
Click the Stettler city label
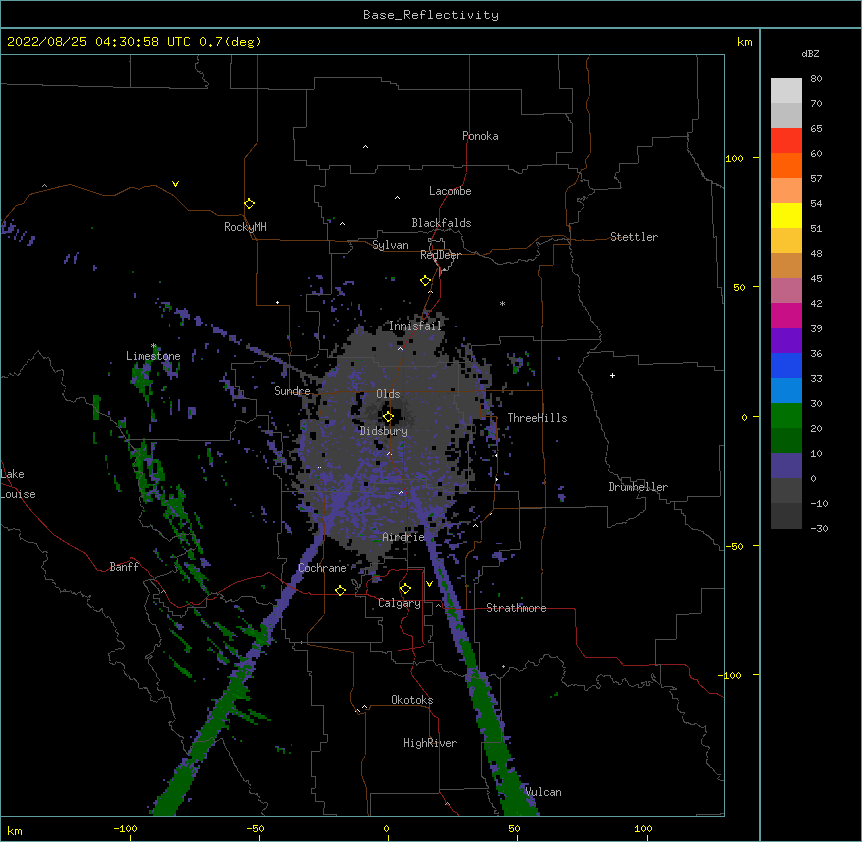point(633,237)
